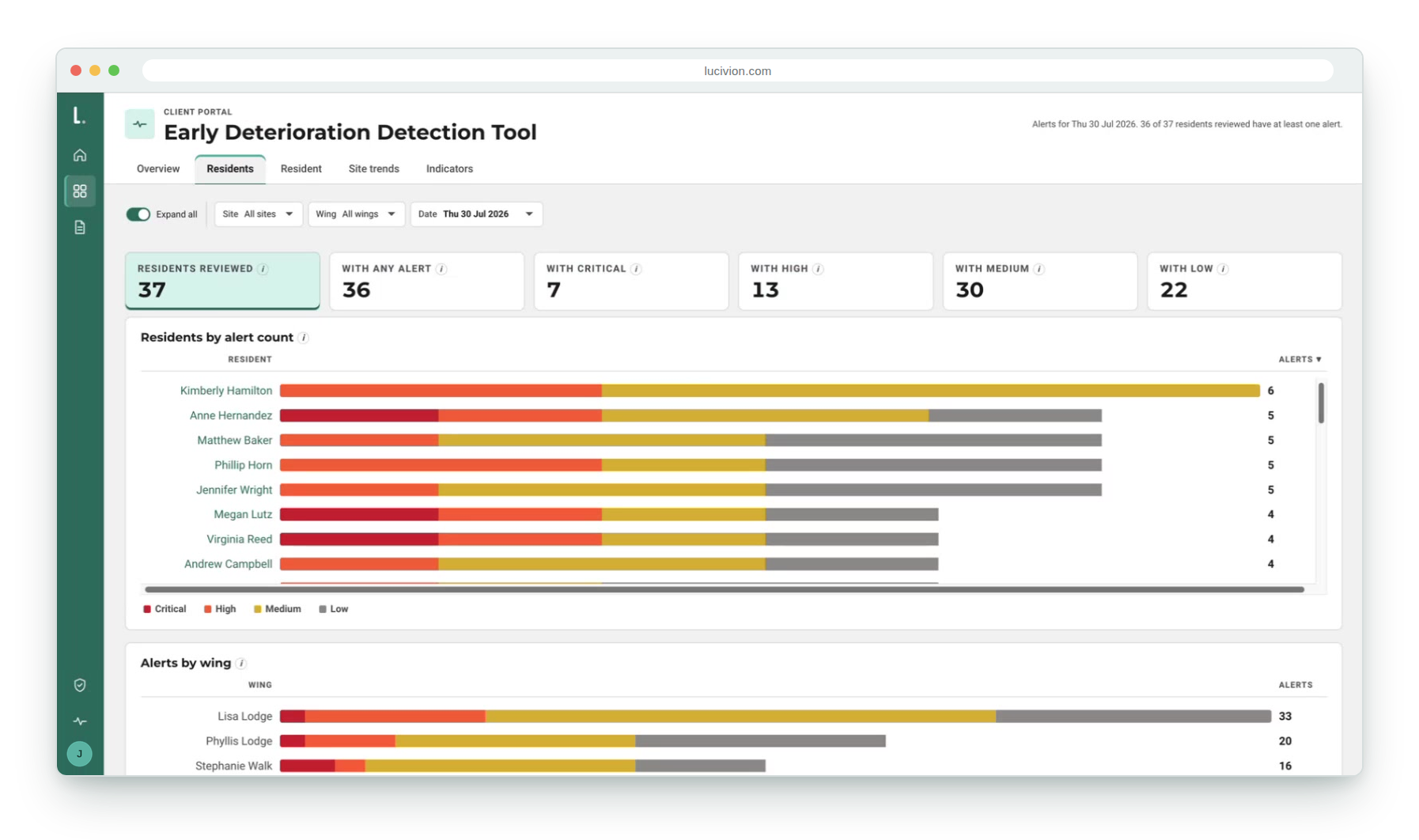Open resident Andrew Campbell
1419x840 pixels.
click(x=229, y=564)
